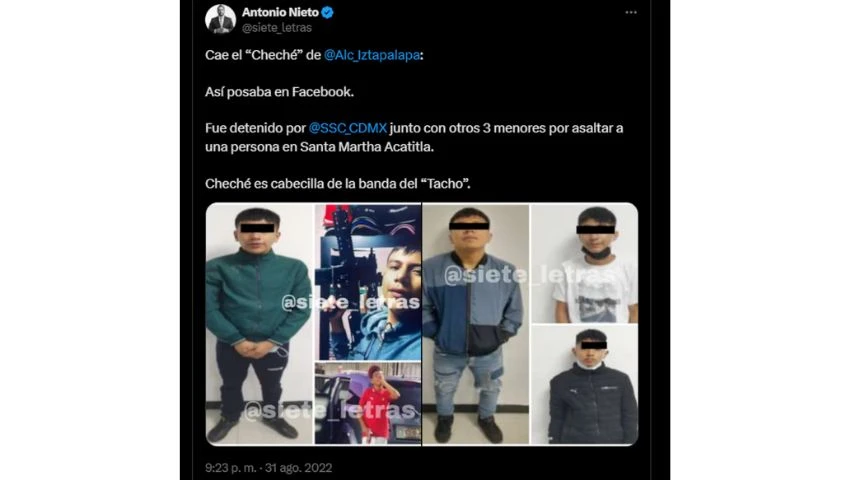Open the @siete_letras handle below the name
This screenshot has width=850, height=480.
point(276,28)
